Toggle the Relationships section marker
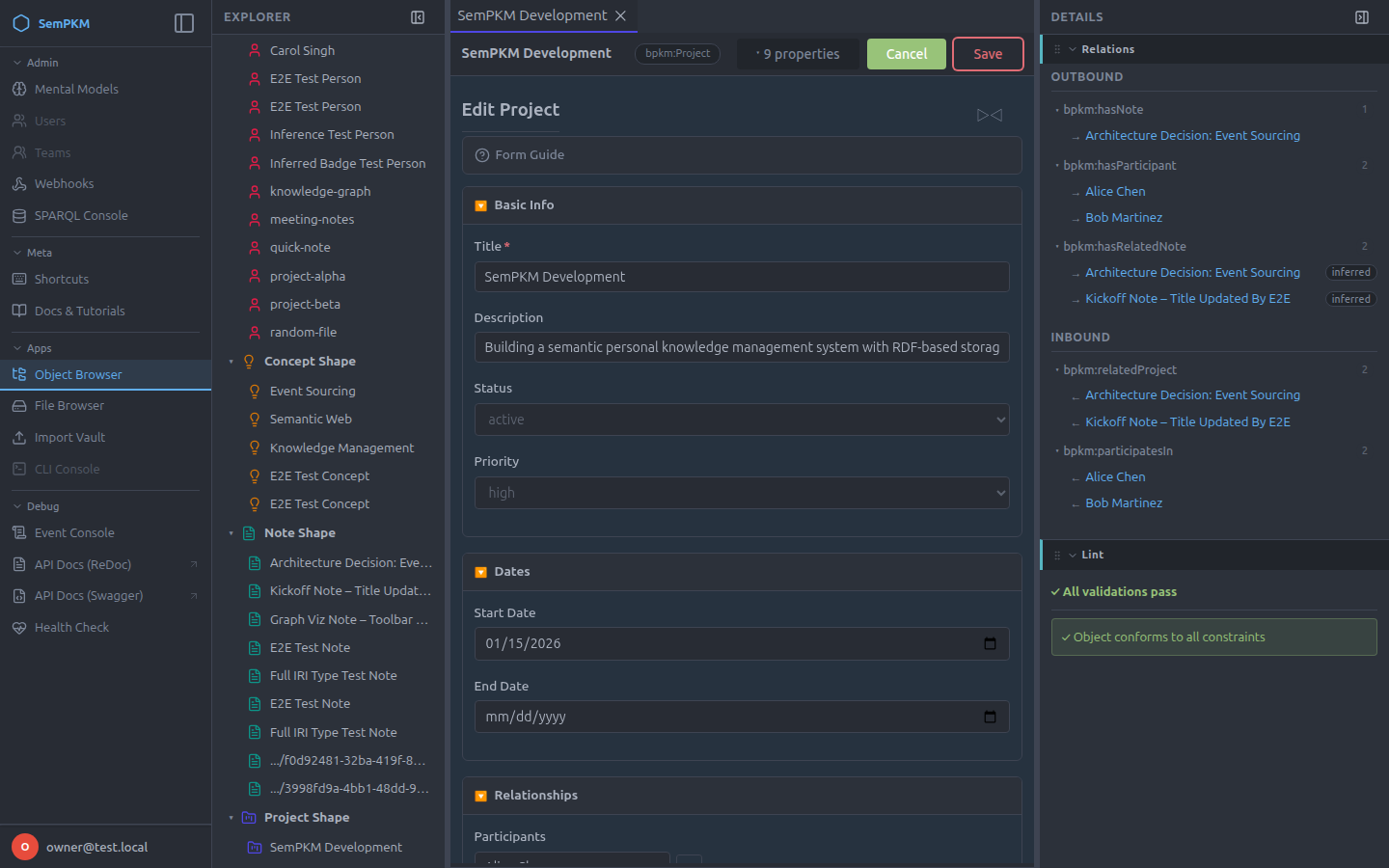 coord(480,796)
